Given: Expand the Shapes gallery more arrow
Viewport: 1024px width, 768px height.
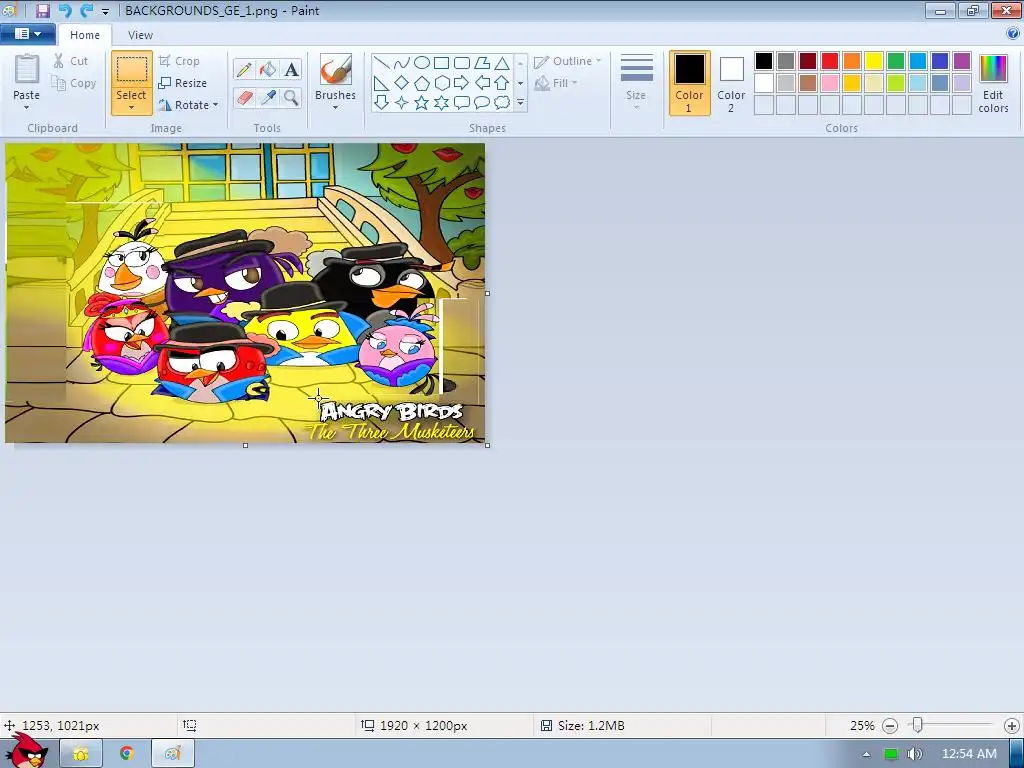Looking at the screenshot, I should [520, 103].
